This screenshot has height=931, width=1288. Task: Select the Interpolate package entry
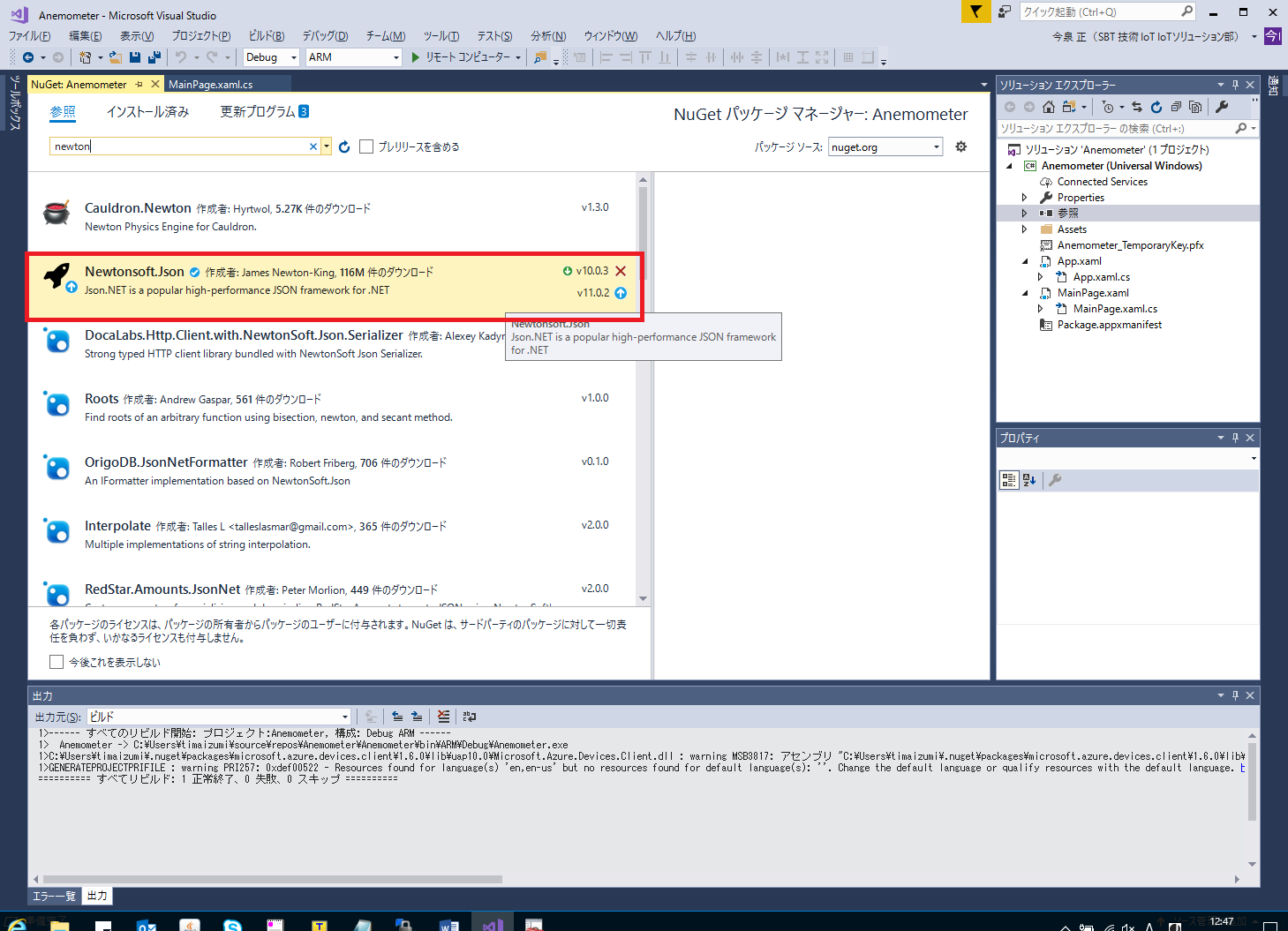click(331, 534)
